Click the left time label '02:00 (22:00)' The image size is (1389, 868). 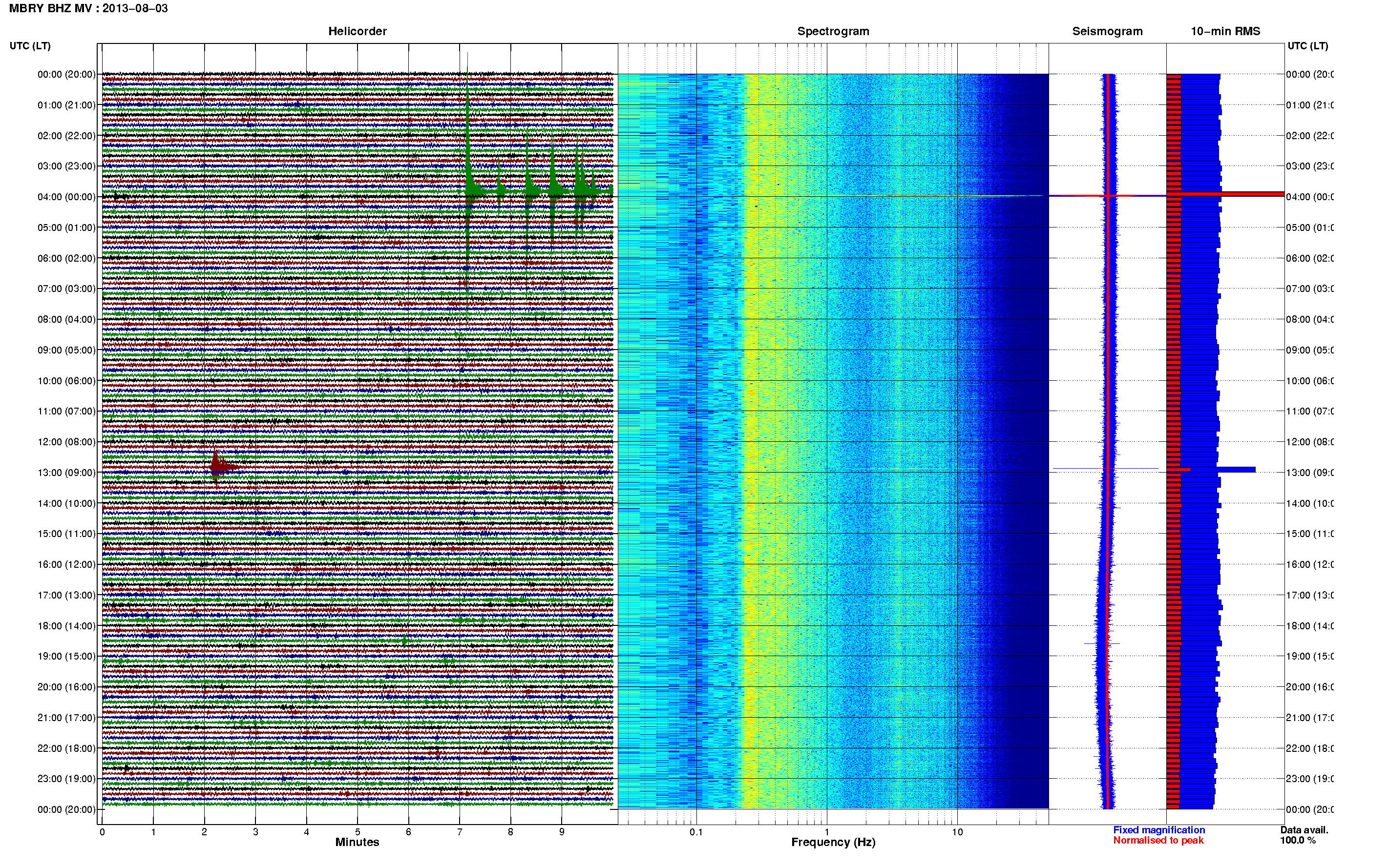point(66,136)
